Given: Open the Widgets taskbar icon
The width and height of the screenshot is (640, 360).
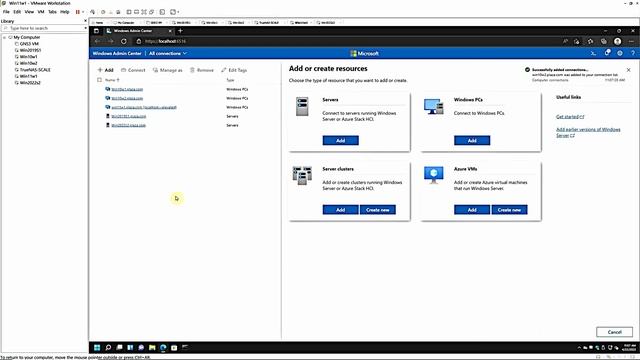Looking at the screenshot, I should pos(130,347).
